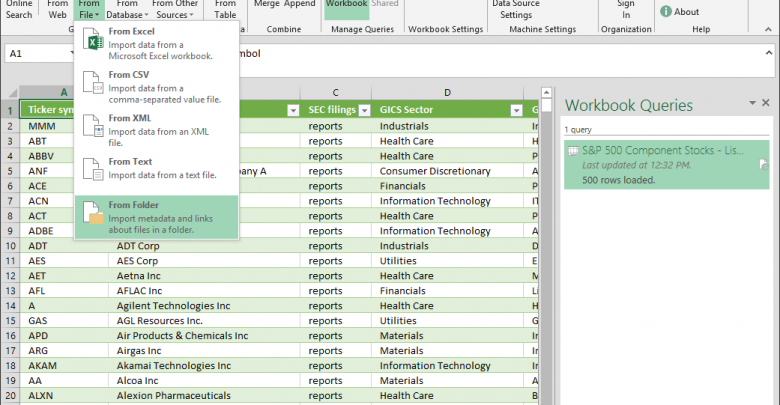The image size is (780, 405).
Task: Click the folder icon in menu
Action: click(x=93, y=212)
